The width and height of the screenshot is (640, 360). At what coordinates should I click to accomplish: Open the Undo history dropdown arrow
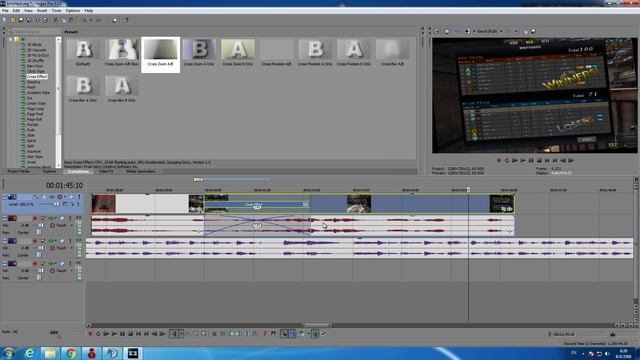point(91,20)
